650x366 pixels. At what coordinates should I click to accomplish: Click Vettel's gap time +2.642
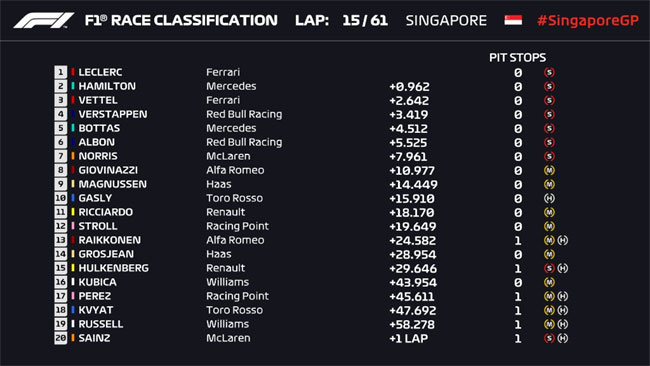[409, 101]
